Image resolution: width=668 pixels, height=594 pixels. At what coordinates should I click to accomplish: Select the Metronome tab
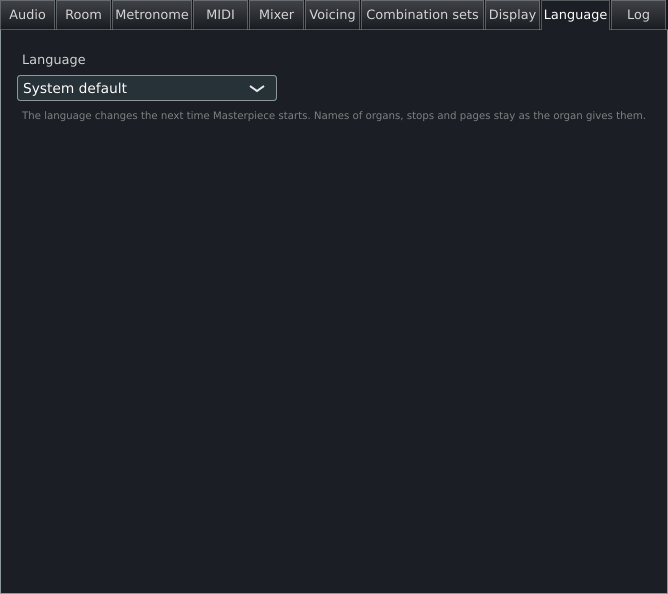[152, 15]
